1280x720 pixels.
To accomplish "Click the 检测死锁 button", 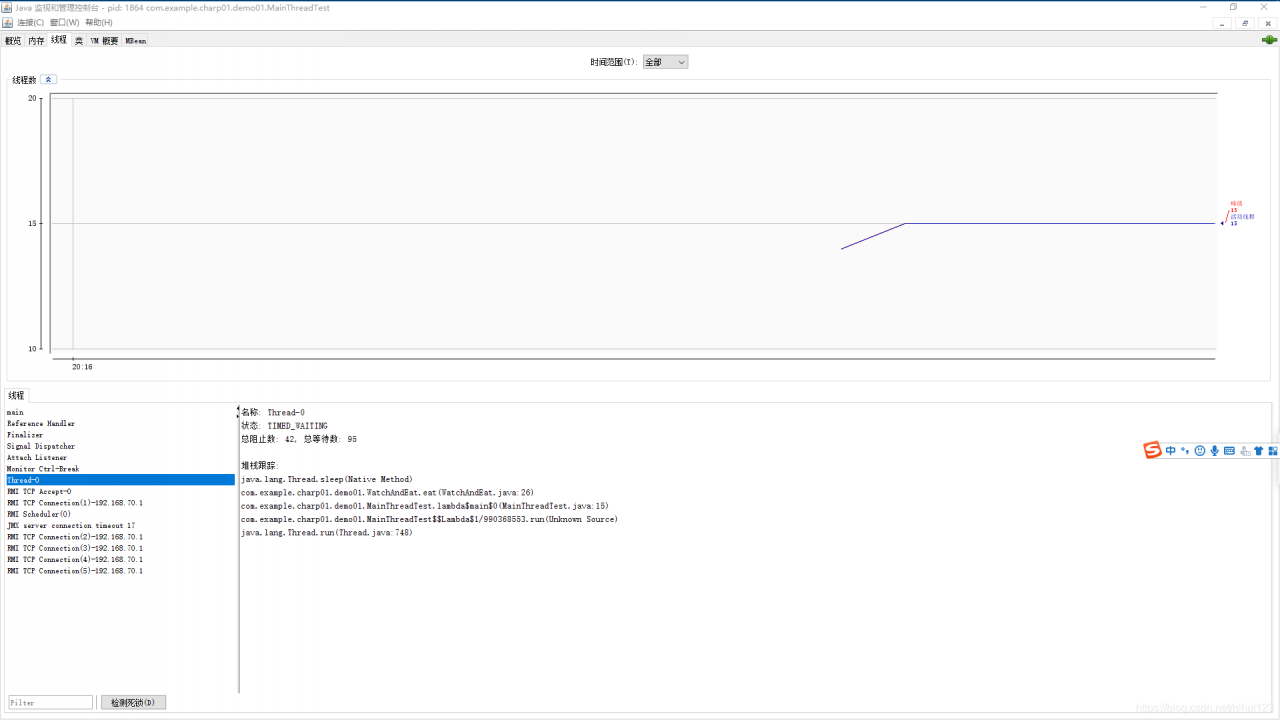I will coord(133,703).
